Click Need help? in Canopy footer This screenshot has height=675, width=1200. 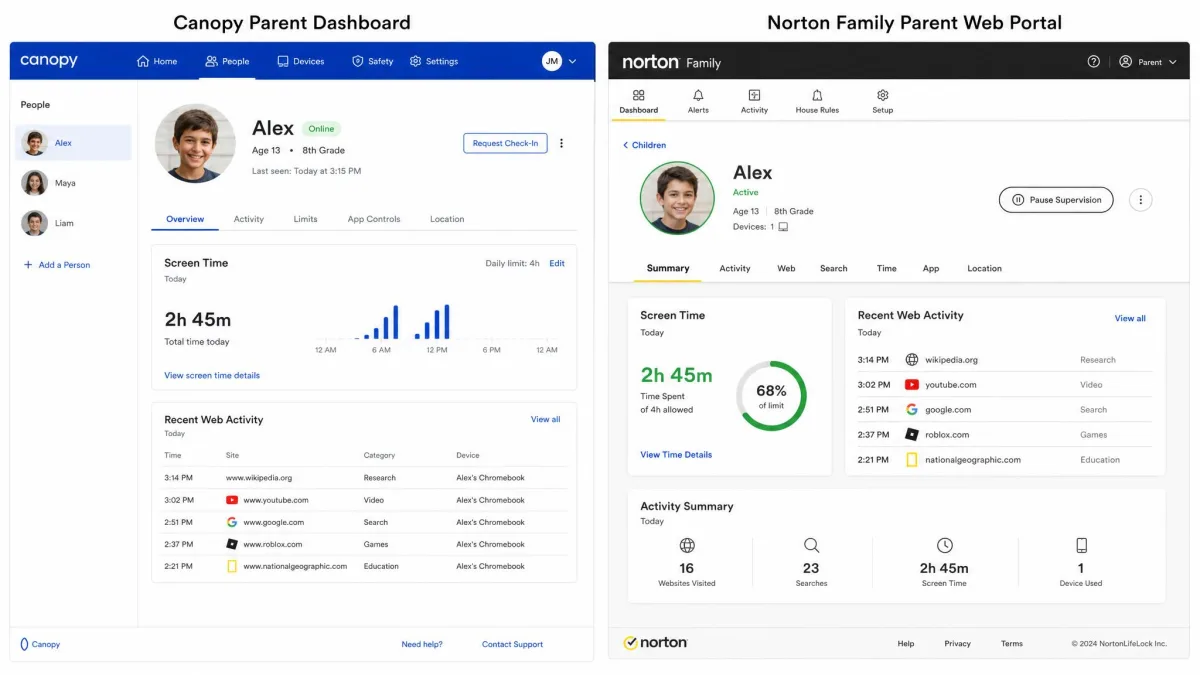pyautogui.click(x=422, y=644)
